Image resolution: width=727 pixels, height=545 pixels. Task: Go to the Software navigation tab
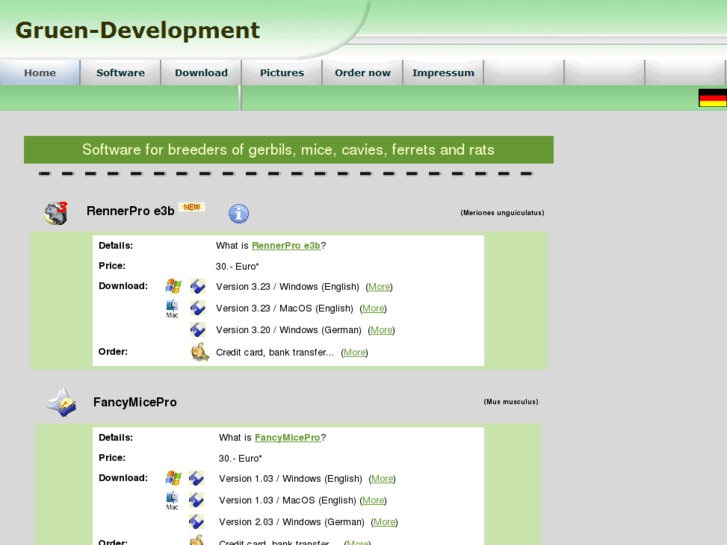point(121,72)
